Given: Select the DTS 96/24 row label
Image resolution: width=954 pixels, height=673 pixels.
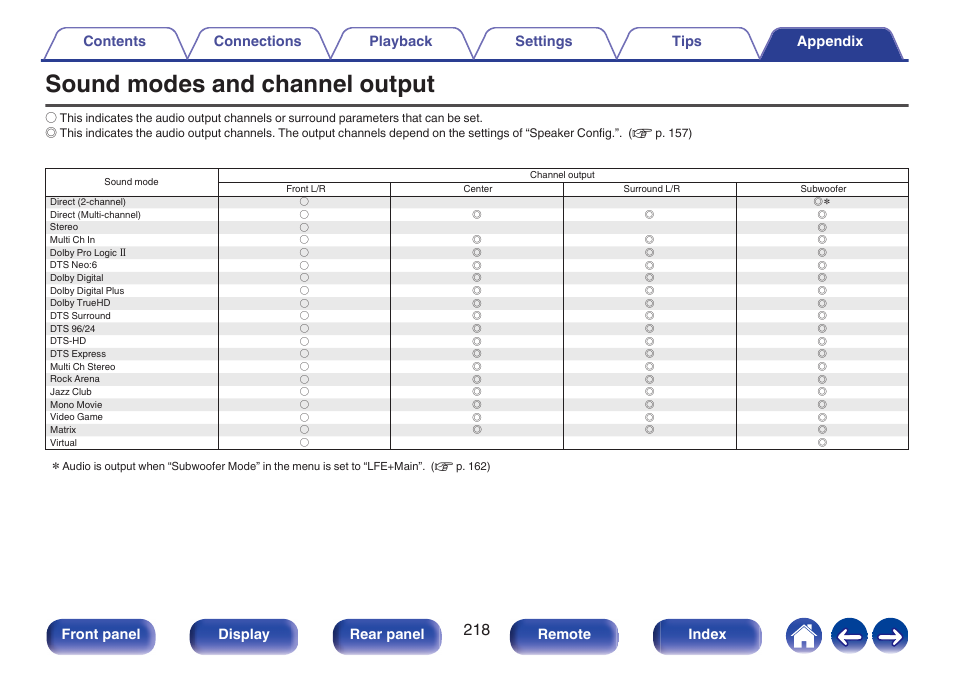Looking at the screenshot, I should pos(72,329).
